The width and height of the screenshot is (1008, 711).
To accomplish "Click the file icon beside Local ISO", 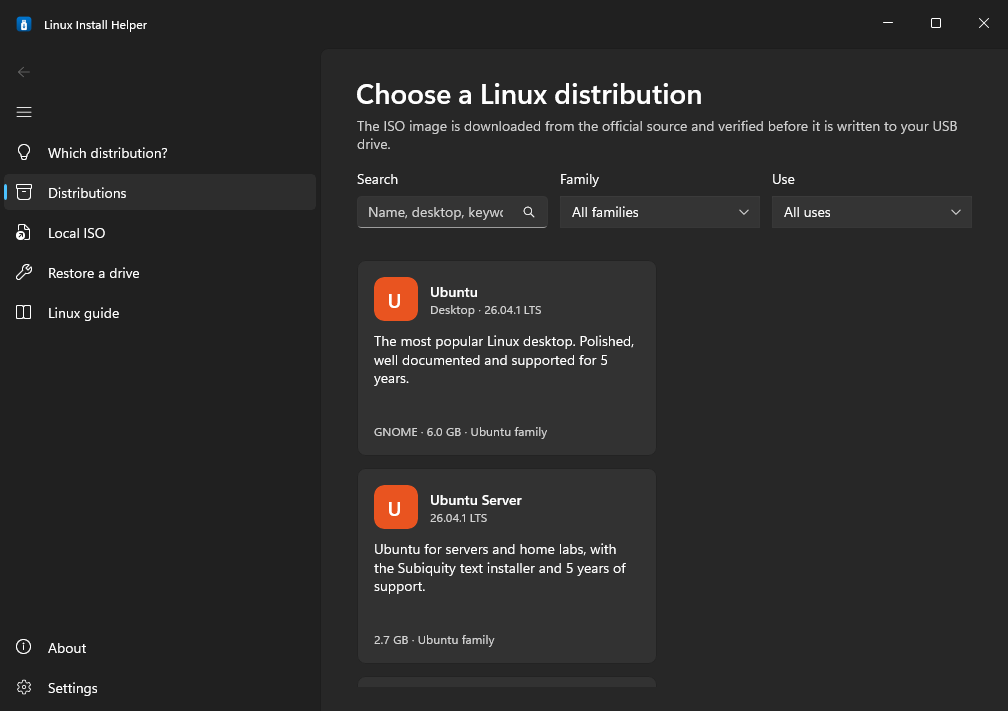I will point(23,233).
